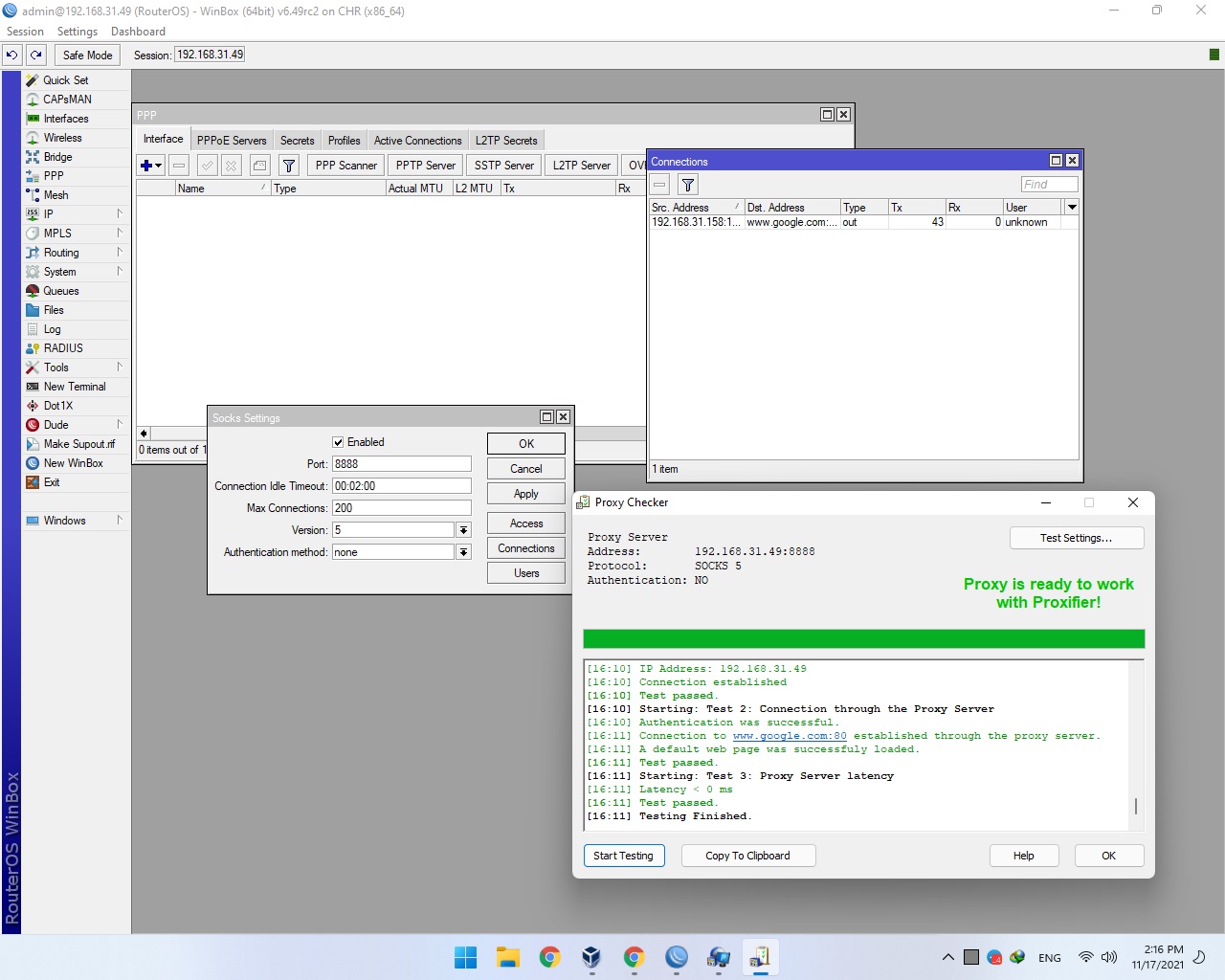Switch to the Secrets tab in PPP
This screenshot has height=980, width=1225.
[297, 141]
